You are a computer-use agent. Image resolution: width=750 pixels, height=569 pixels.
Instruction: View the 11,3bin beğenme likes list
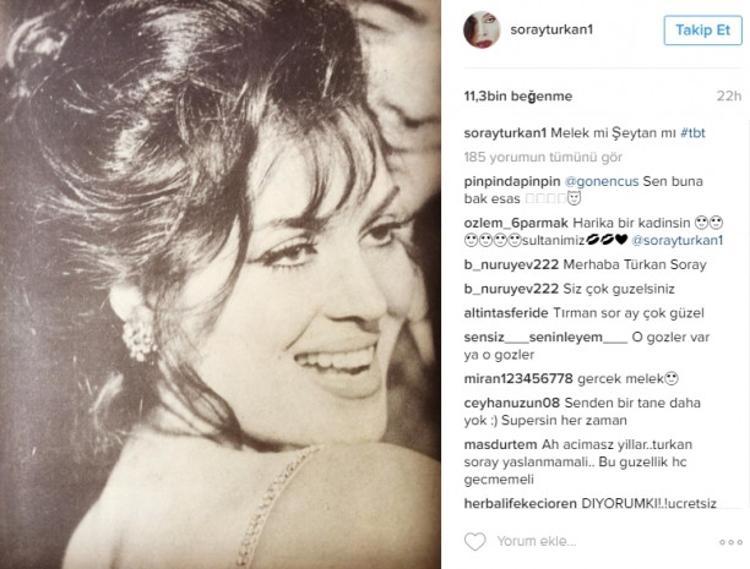[x=518, y=96]
